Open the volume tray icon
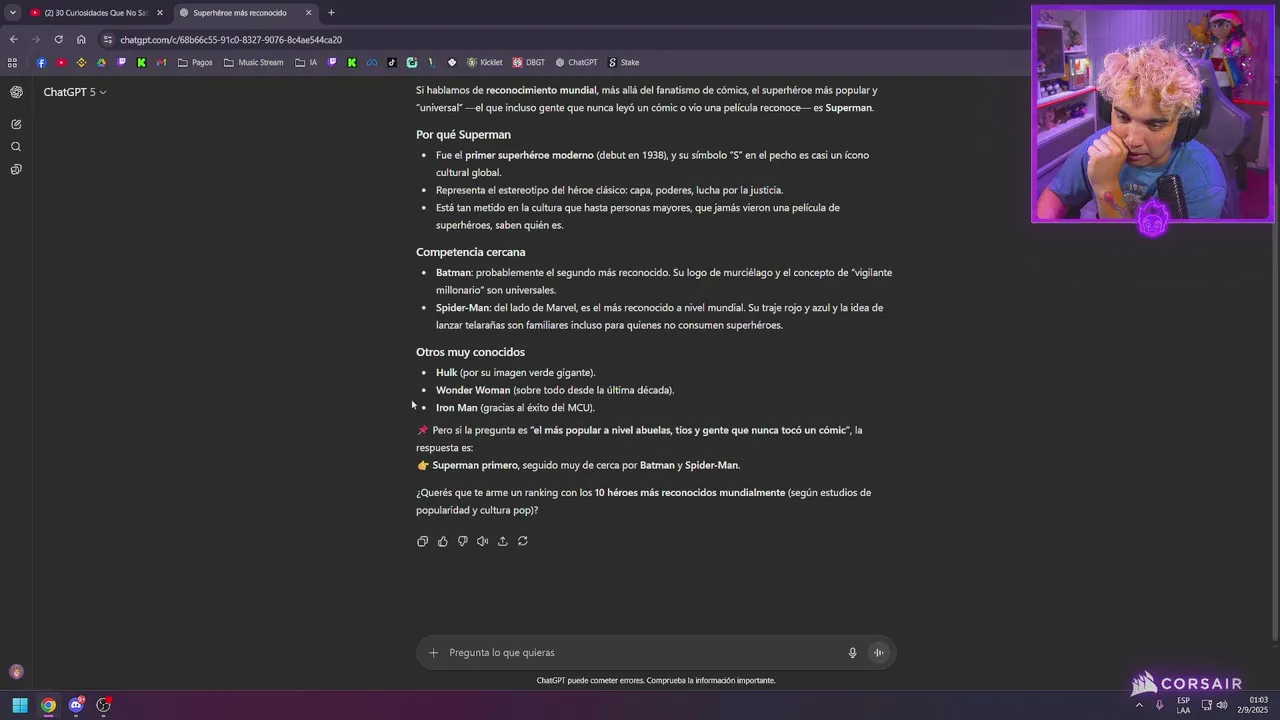1280x720 pixels. [1223, 705]
